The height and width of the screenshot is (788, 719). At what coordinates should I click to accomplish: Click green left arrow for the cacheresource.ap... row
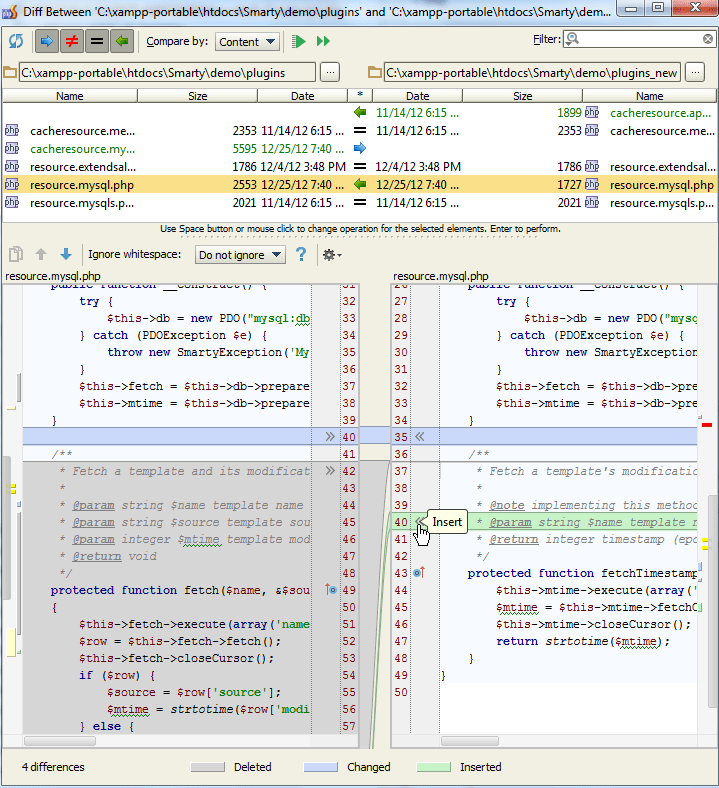pyautogui.click(x=360, y=113)
